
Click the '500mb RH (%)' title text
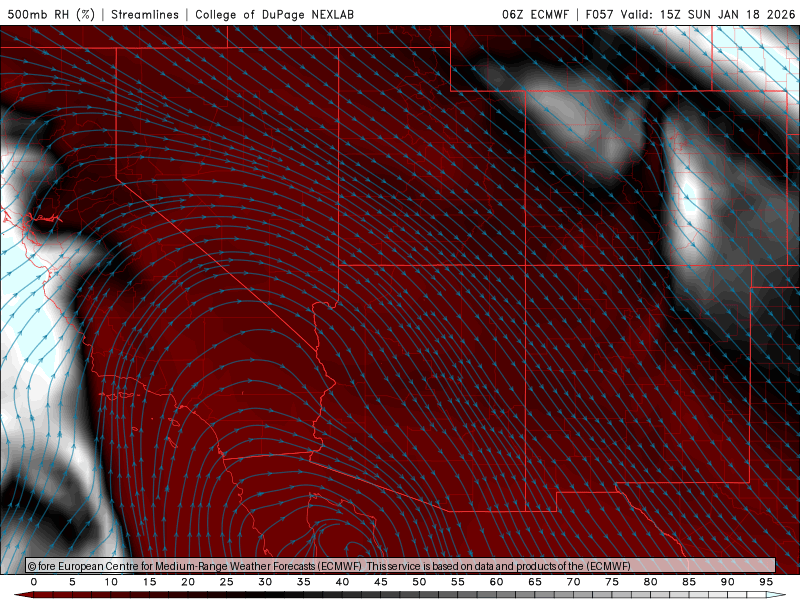[x=51, y=14]
